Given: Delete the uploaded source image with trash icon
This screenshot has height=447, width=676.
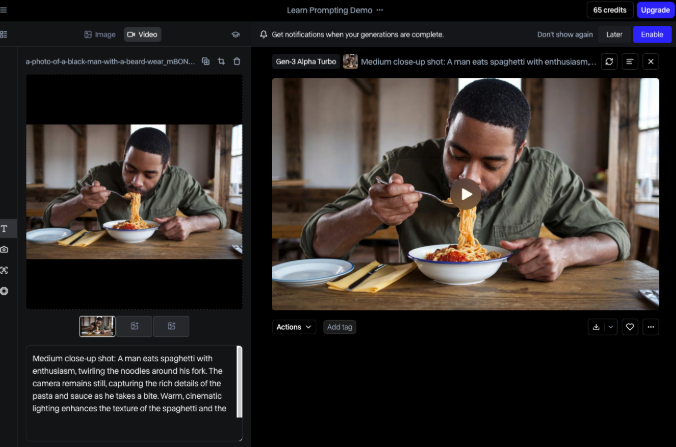Looking at the screenshot, I should [x=237, y=61].
